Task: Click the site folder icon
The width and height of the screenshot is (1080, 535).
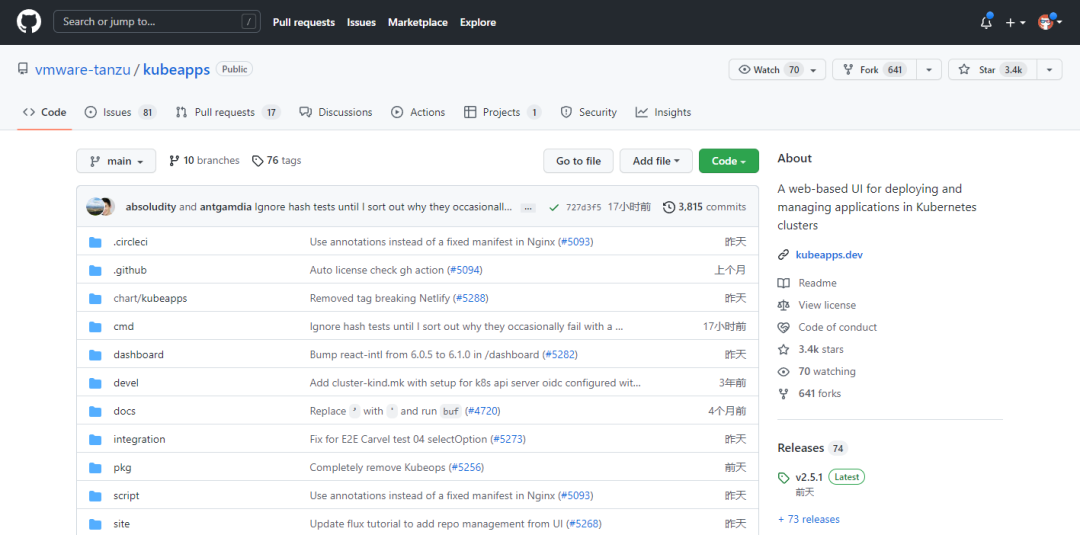Action: coord(95,524)
